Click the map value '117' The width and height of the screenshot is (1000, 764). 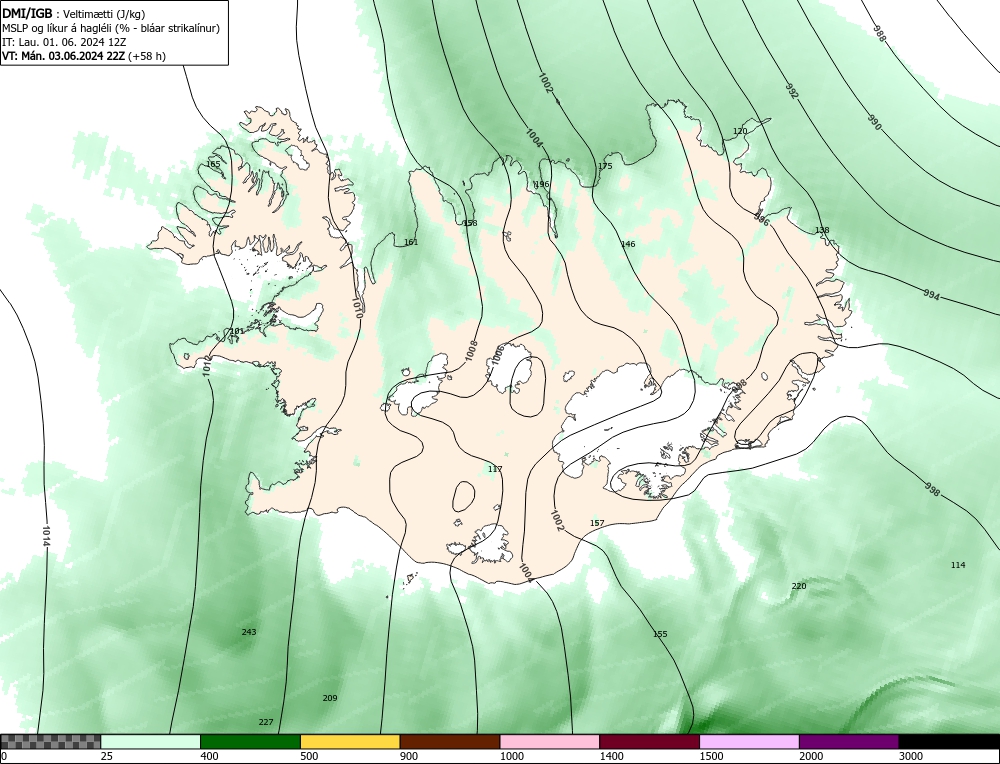click(495, 469)
